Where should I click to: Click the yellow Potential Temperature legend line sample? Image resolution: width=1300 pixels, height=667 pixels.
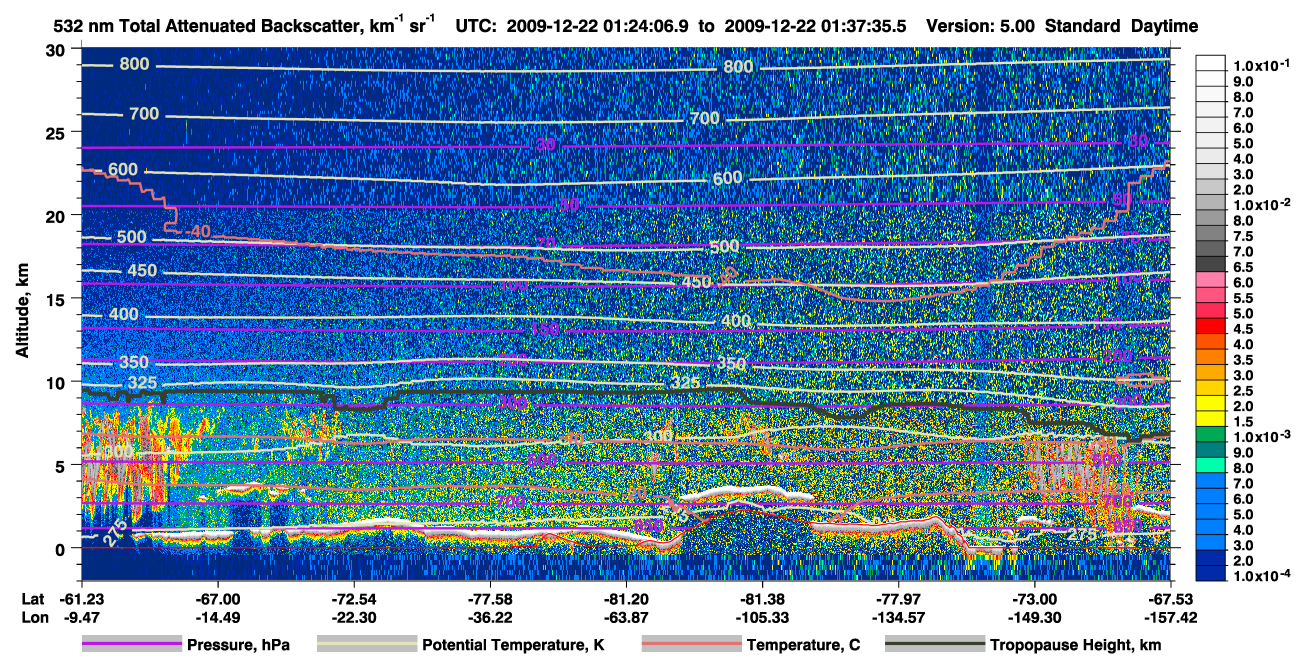tap(366, 645)
